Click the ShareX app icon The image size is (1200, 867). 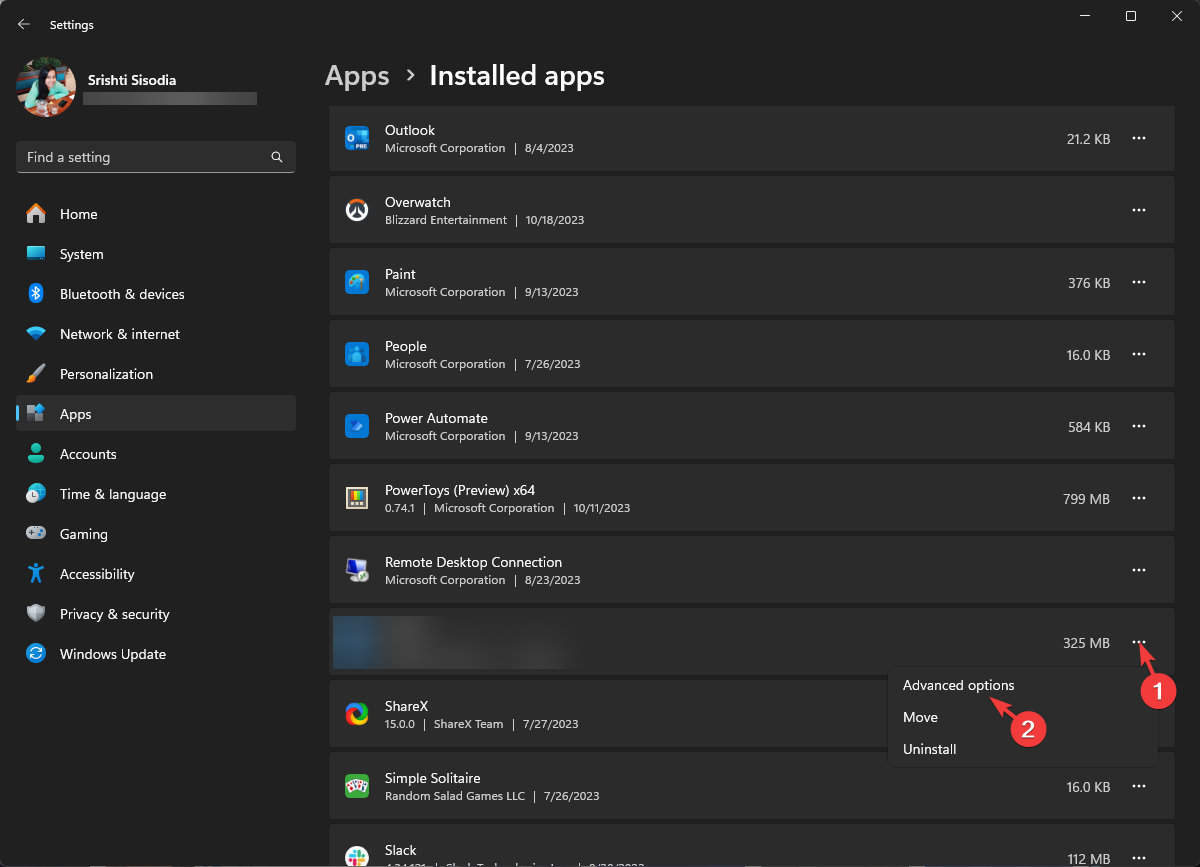pos(357,714)
